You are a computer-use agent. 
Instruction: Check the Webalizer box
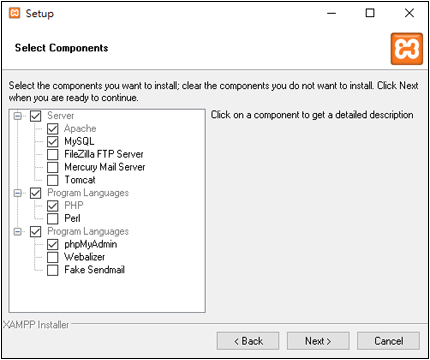click(53, 257)
